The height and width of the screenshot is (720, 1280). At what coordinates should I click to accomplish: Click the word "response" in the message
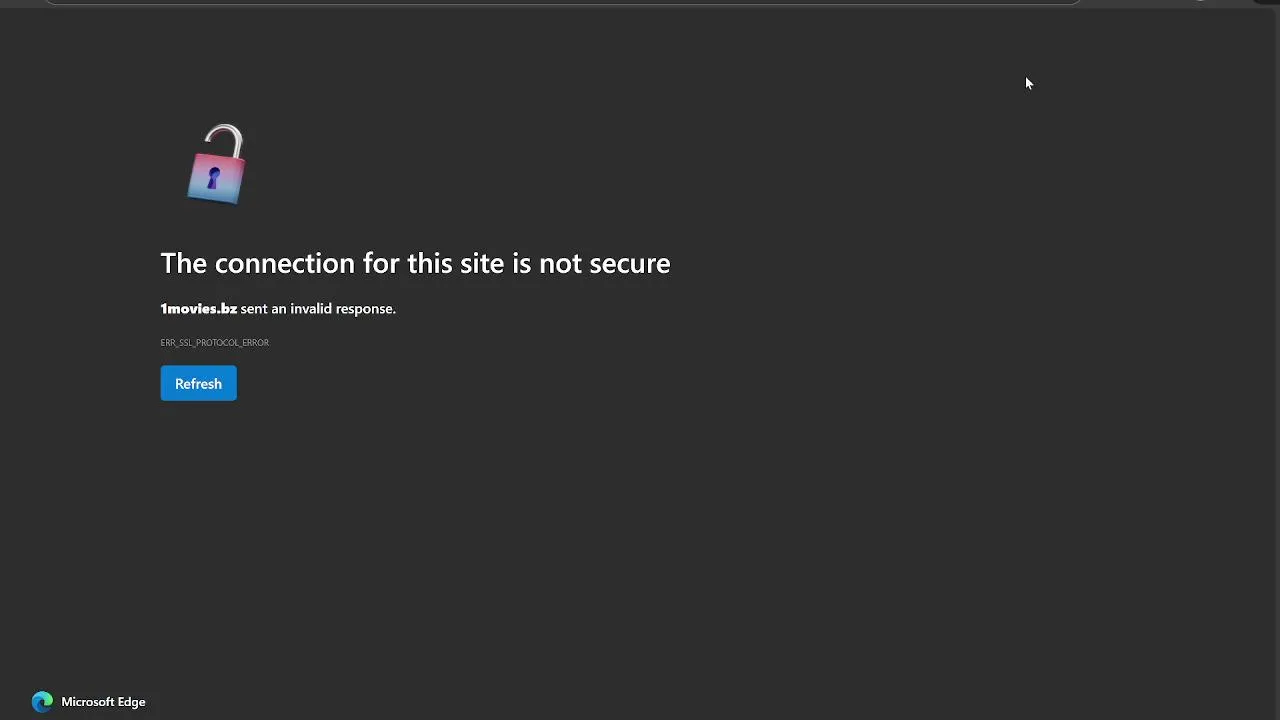(365, 309)
